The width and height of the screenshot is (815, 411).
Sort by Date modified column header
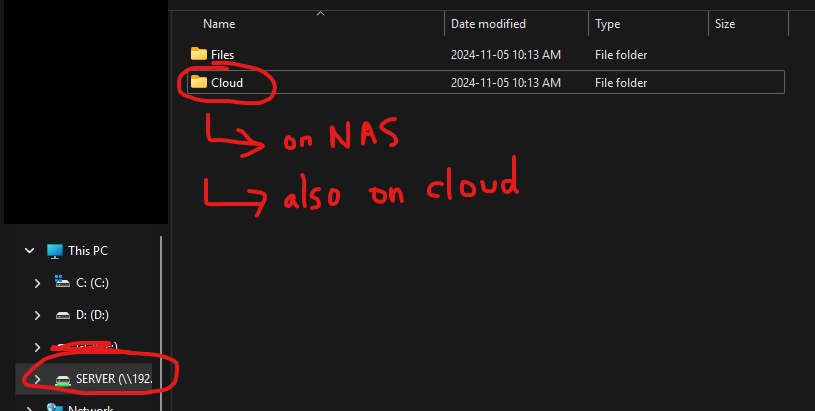488,24
